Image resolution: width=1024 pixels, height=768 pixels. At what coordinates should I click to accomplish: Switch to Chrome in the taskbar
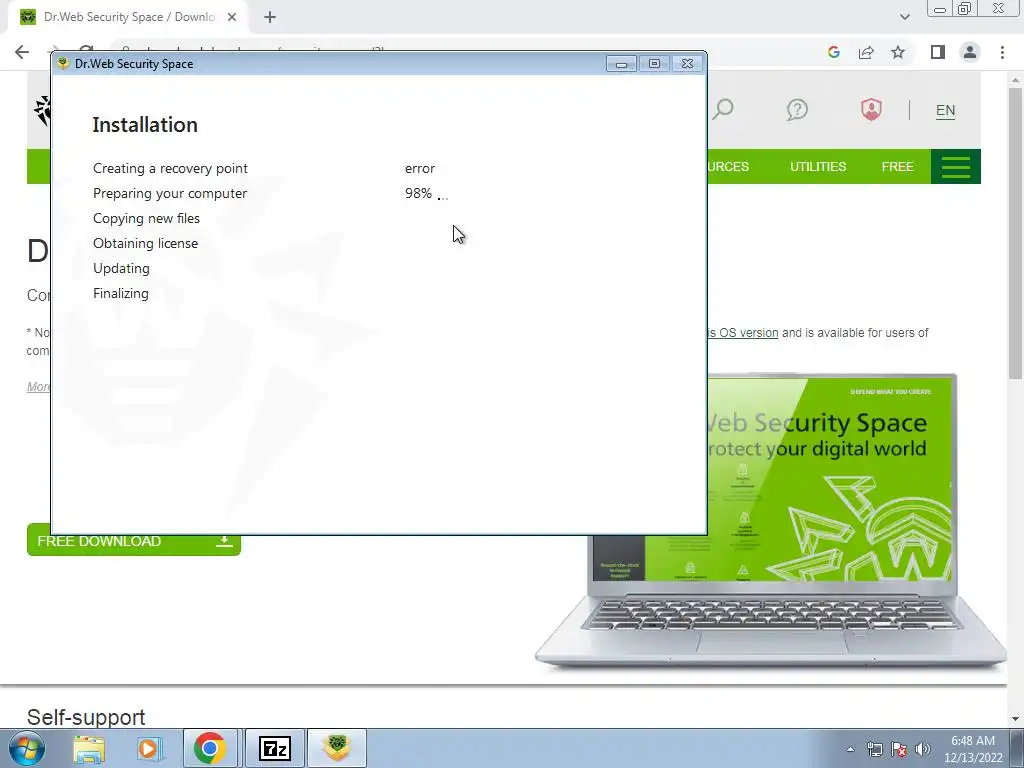pos(210,748)
